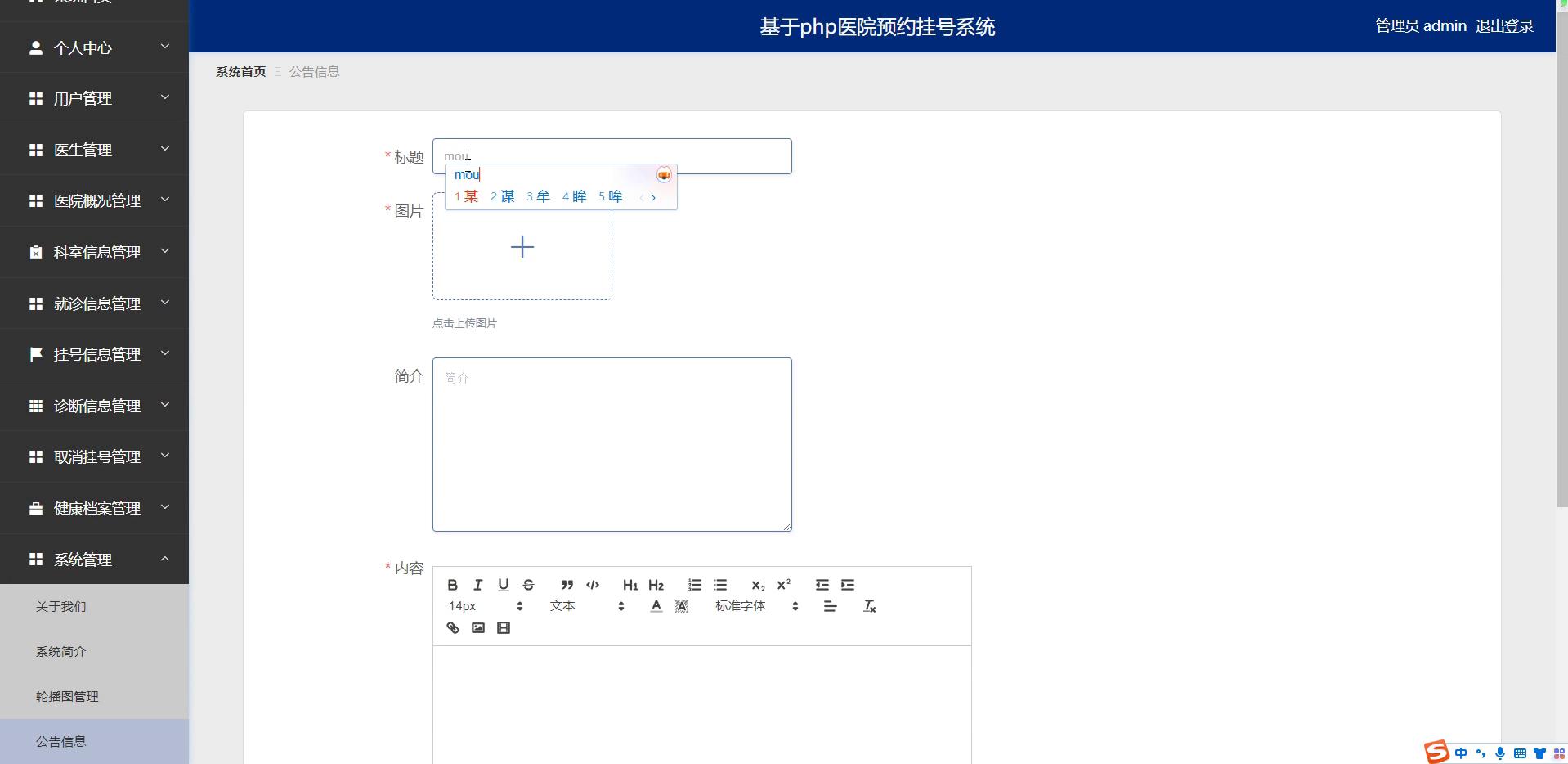This screenshot has width=1568, height=764.
Task: Collapse the 系统管理 menu
Action: (x=94, y=560)
